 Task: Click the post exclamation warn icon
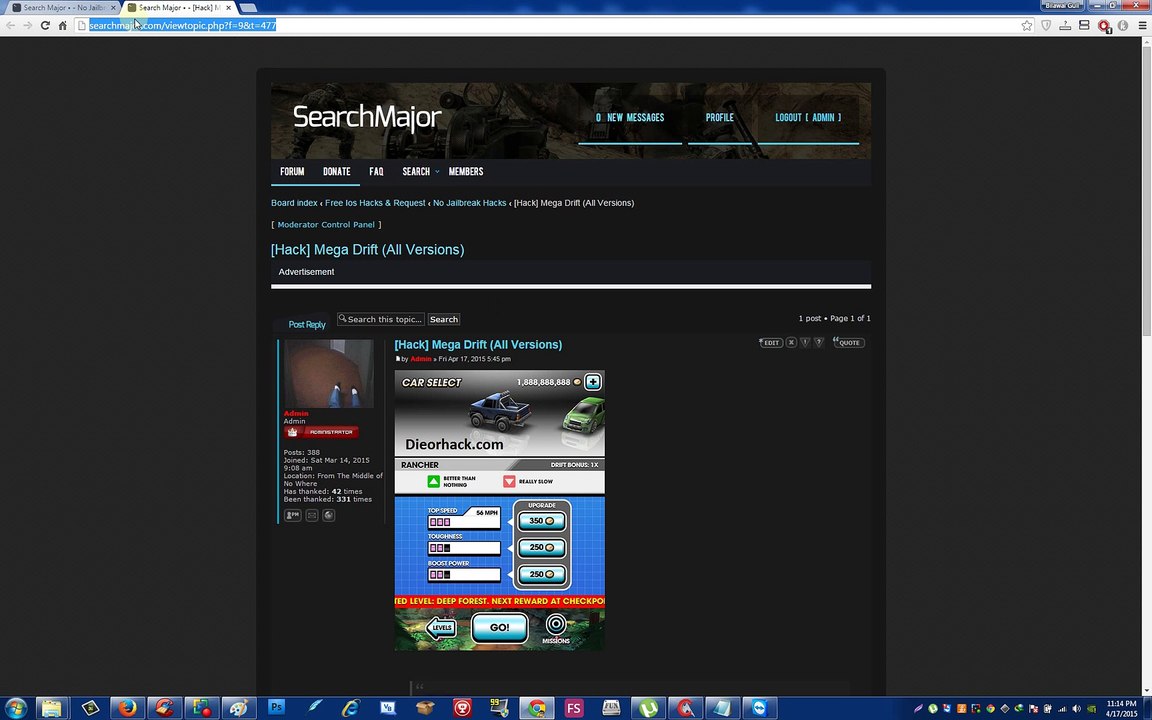click(x=805, y=342)
